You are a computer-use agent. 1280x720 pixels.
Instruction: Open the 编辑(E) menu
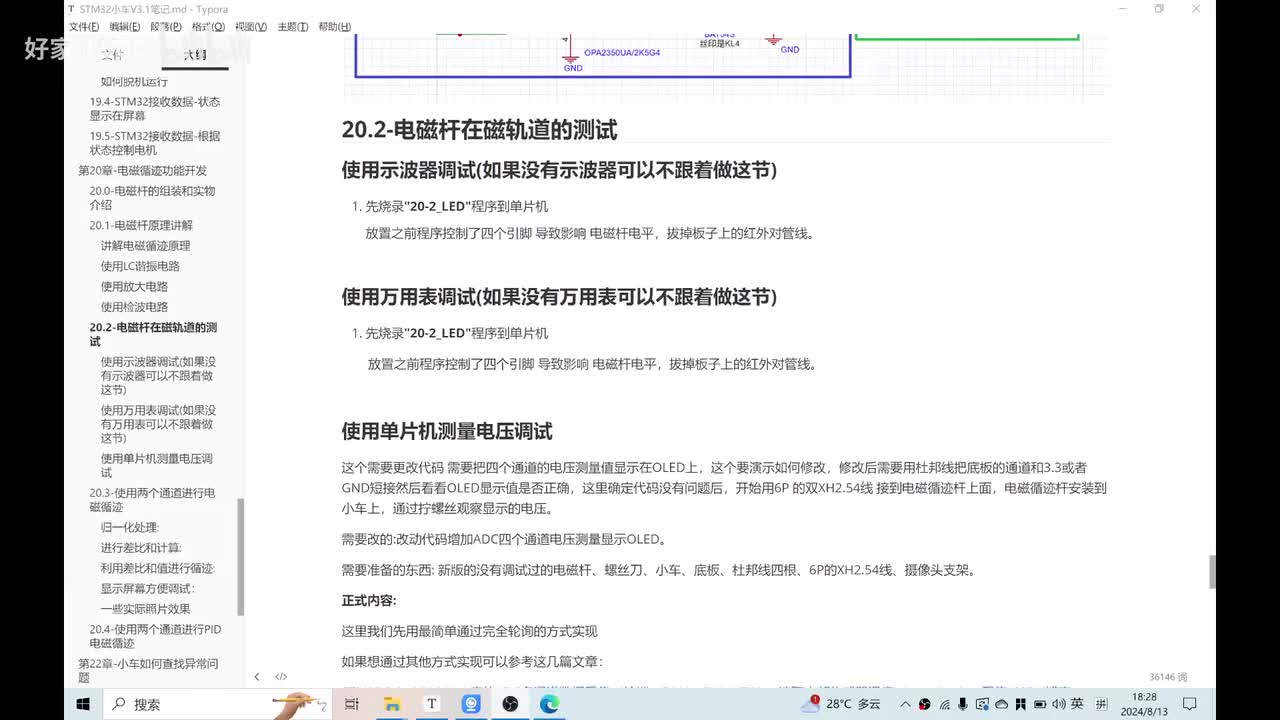click(x=125, y=27)
